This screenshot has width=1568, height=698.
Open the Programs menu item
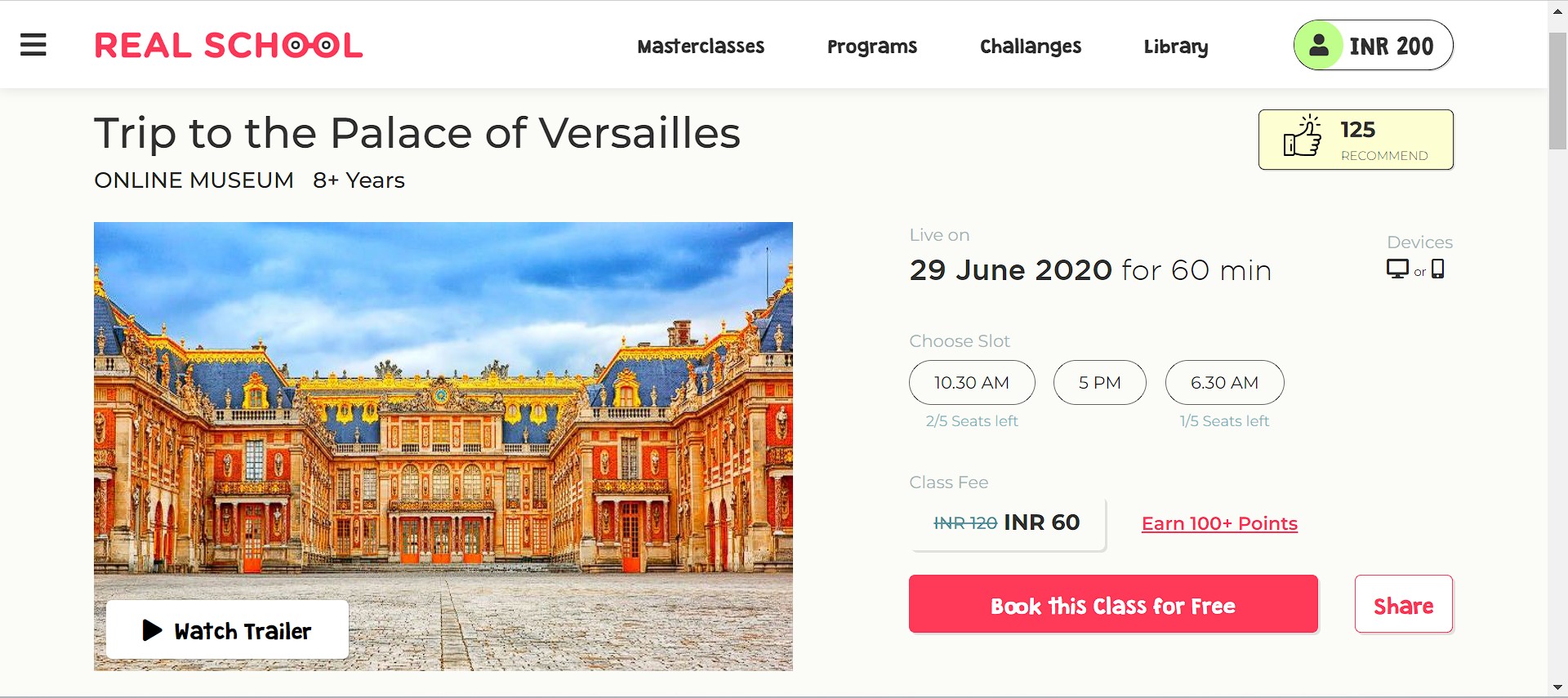(872, 47)
